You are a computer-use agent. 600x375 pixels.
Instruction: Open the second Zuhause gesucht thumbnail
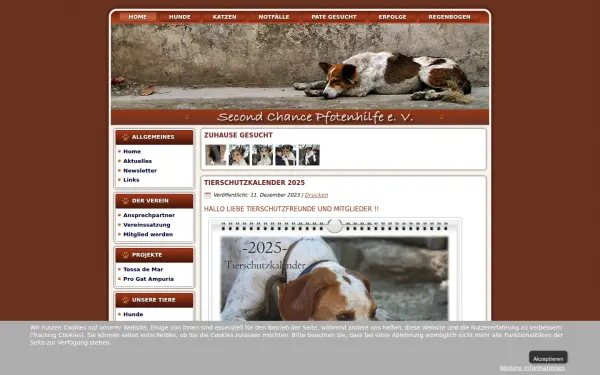click(239, 155)
